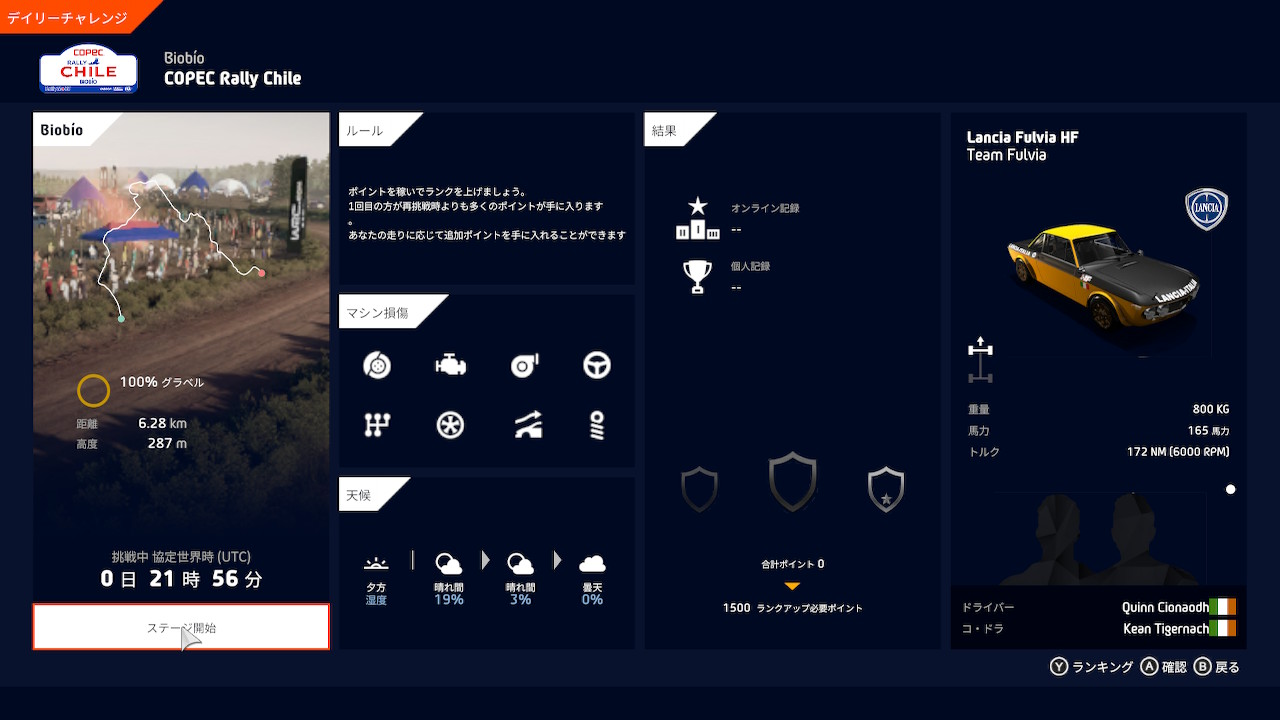1280x720 pixels.
Task: Go back using the B 戻る prompt
Action: (x=1216, y=667)
